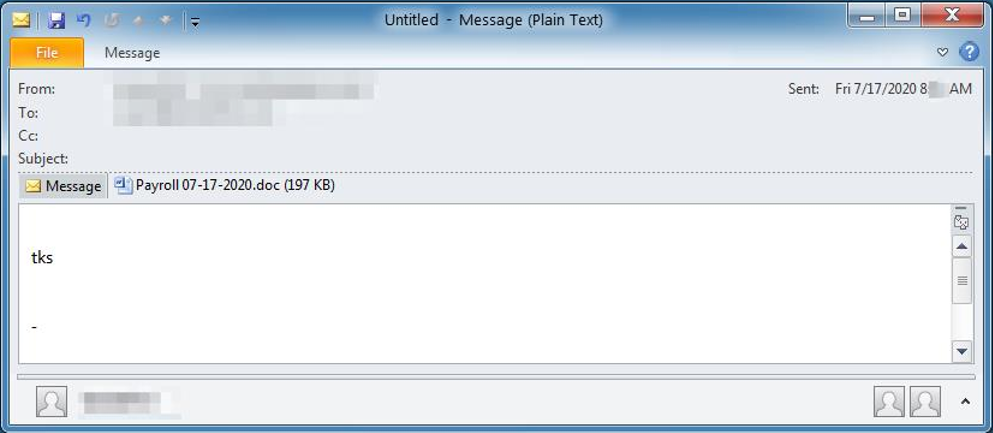The image size is (993, 433).
Task: Show the Message body button
Action: [x=63, y=186]
